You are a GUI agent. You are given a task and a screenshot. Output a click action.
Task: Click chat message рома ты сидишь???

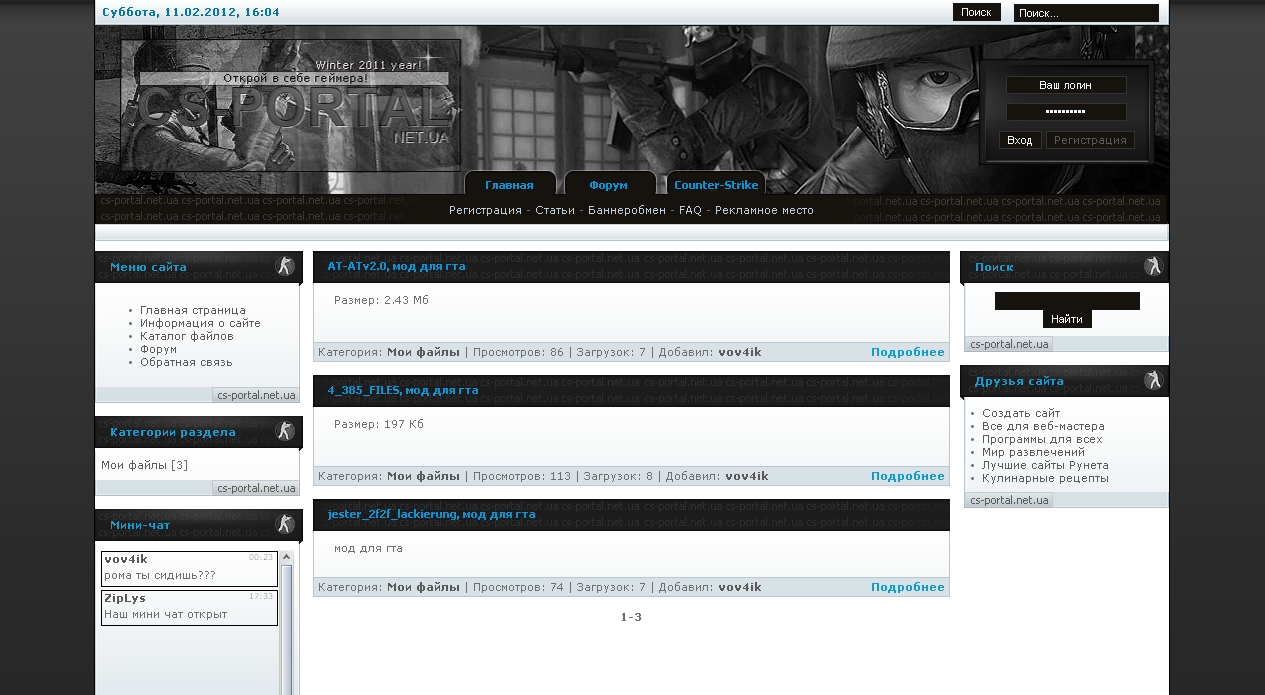pyautogui.click(x=160, y=575)
